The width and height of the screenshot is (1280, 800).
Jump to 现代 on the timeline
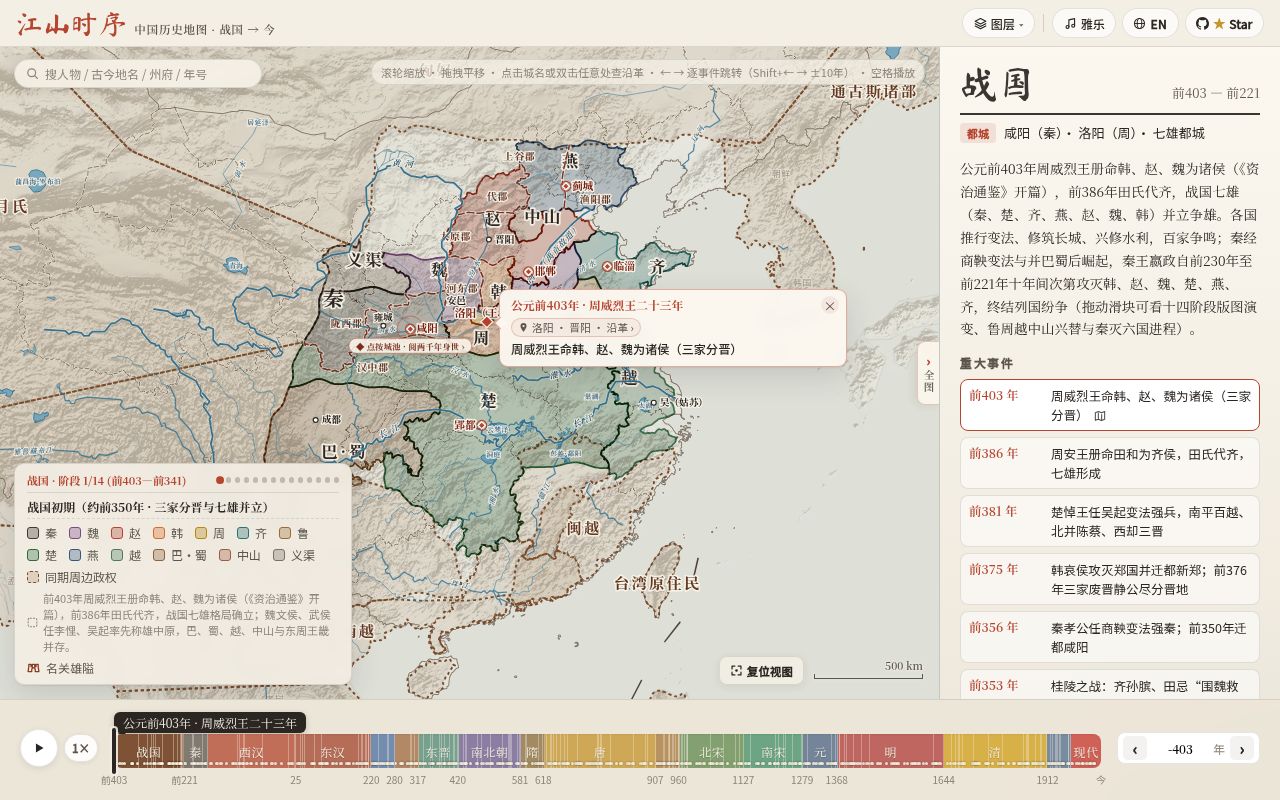point(1085,752)
